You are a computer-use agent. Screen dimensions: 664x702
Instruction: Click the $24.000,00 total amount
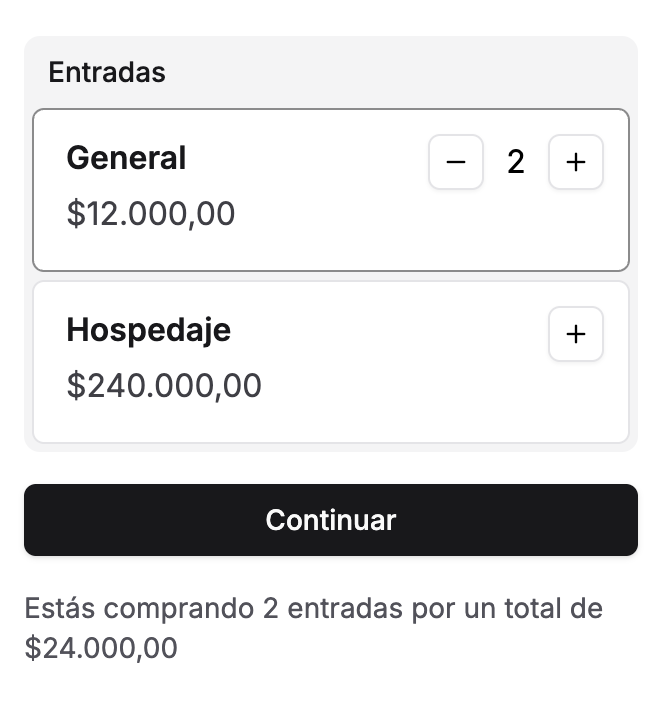tap(101, 648)
